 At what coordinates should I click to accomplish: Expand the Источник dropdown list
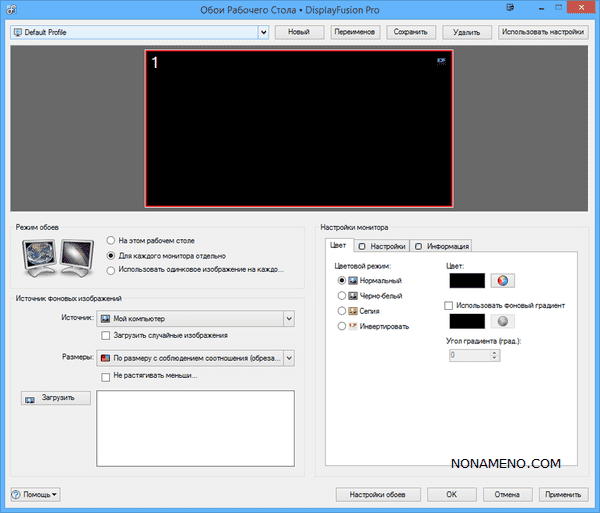pyautogui.click(x=288, y=318)
